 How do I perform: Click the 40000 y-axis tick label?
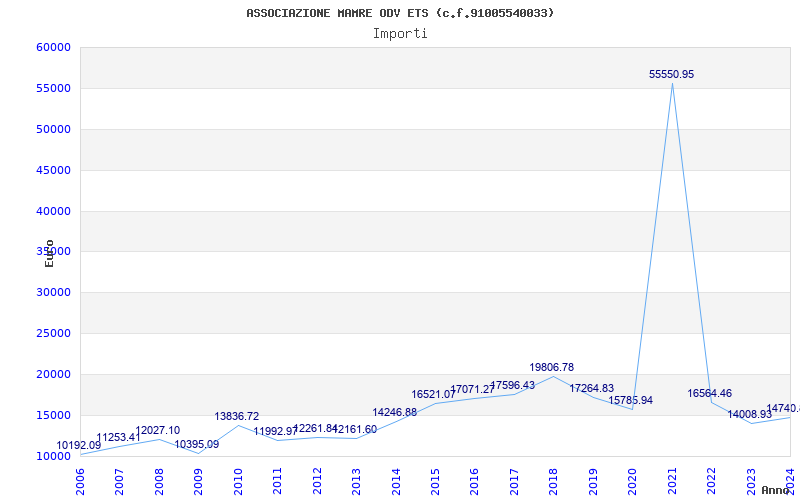[54, 211]
